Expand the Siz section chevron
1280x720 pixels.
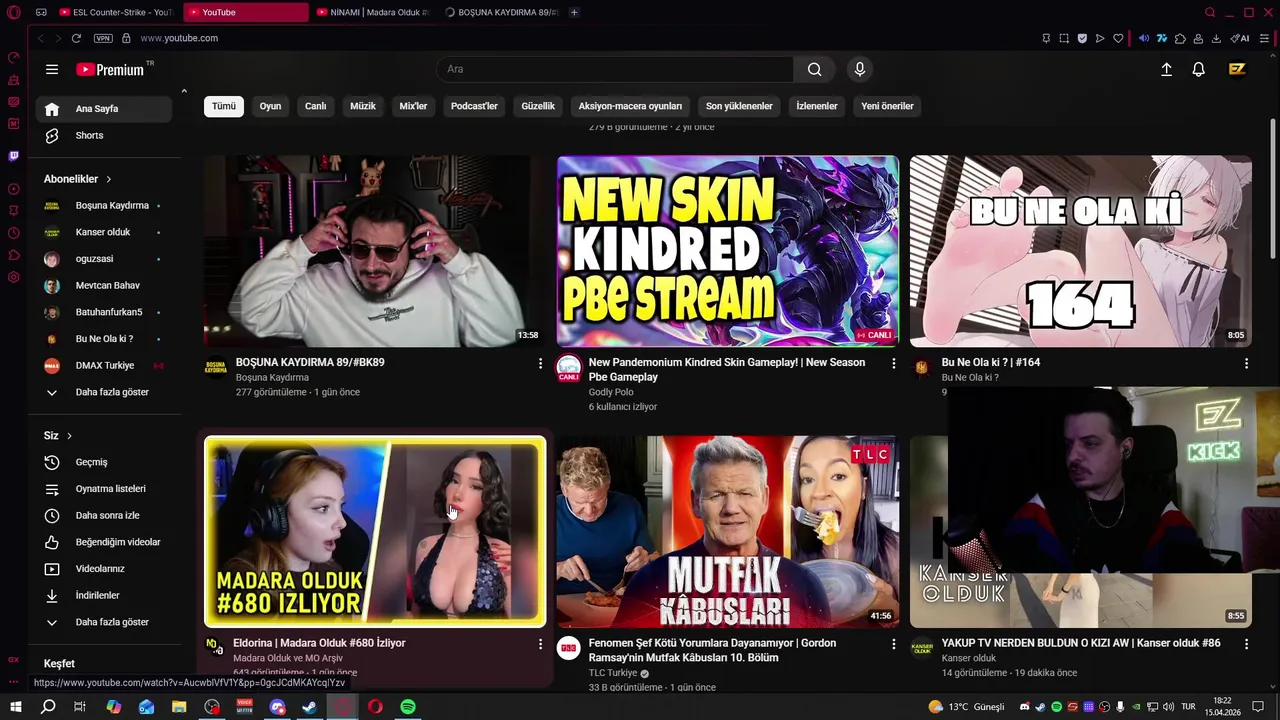click(x=69, y=436)
